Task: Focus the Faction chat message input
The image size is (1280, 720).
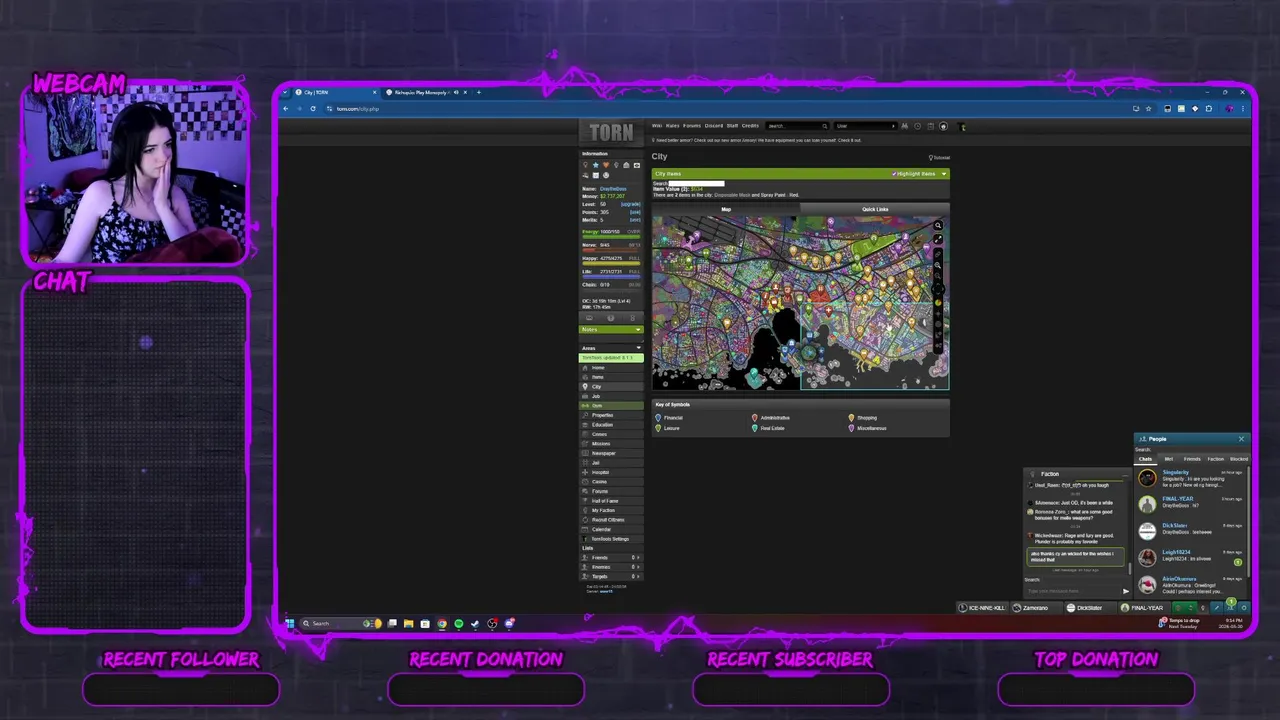Action: tap(1073, 591)
